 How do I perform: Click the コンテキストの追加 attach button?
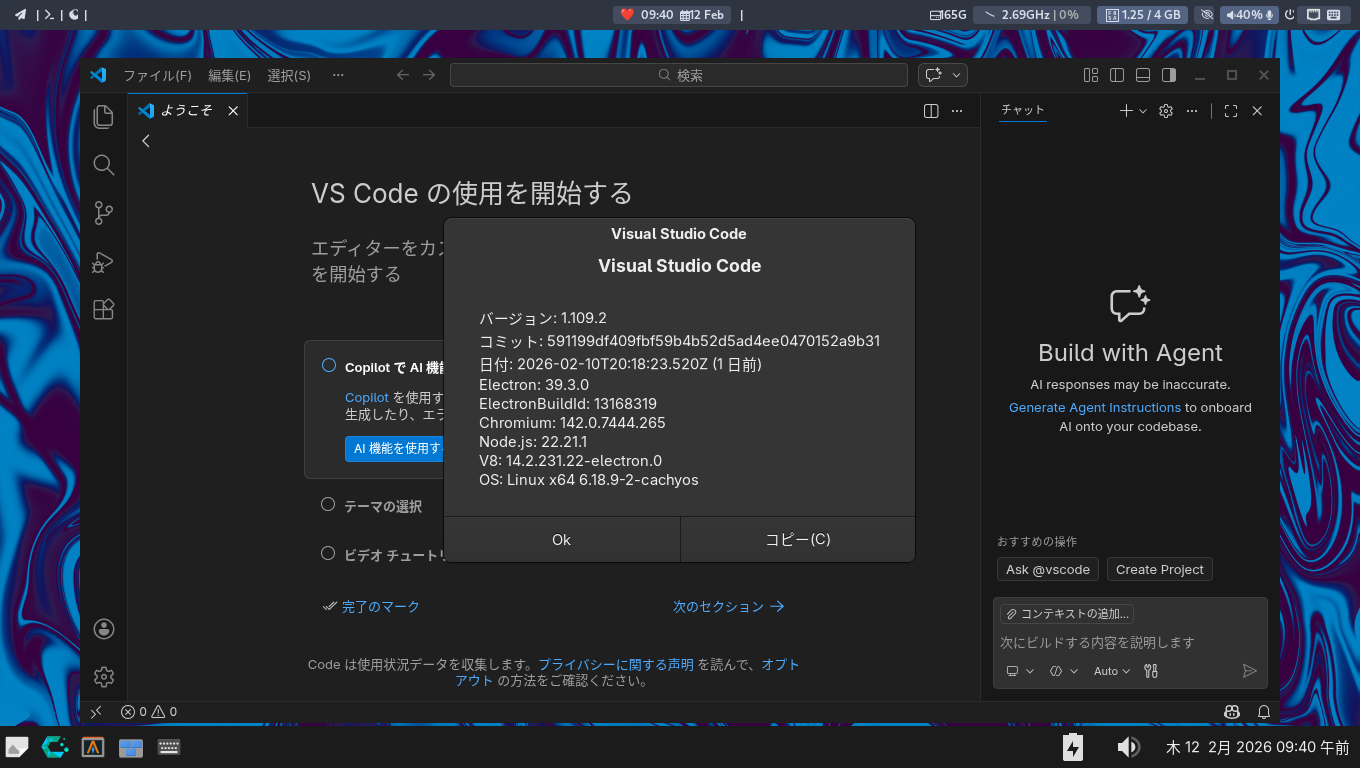[x=1067, y=614]
